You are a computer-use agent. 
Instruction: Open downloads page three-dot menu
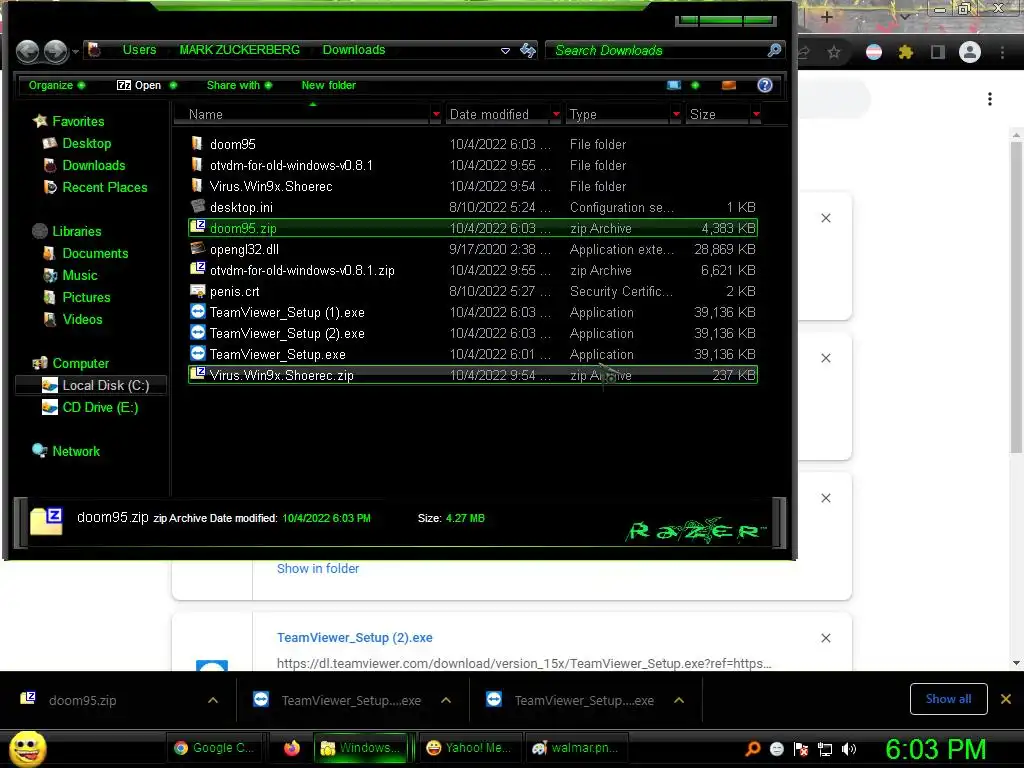click(990, 99)
